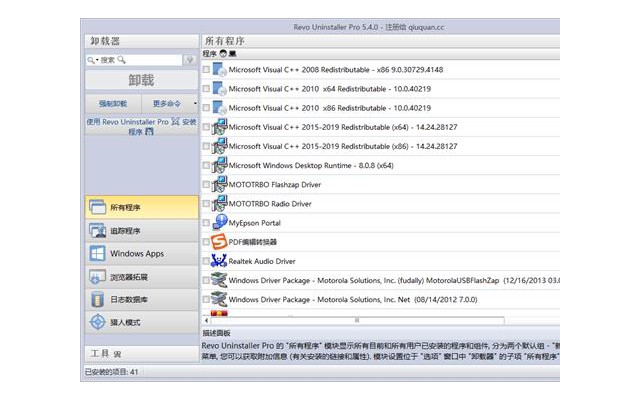This screenshot has width=640, height=400.
Task: Select MOTOTRBO Radio Driver entry text
Action: tap(270, 204)
